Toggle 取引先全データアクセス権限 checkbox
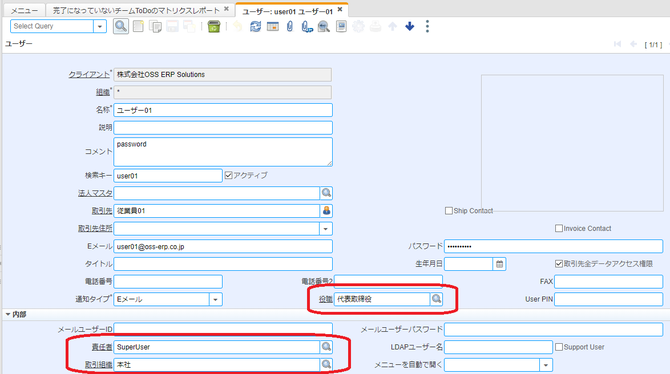 558,264
